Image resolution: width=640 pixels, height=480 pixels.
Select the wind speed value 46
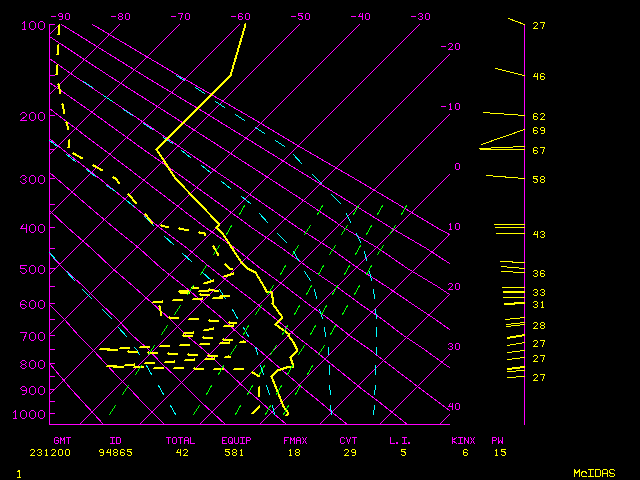[538, 77]
